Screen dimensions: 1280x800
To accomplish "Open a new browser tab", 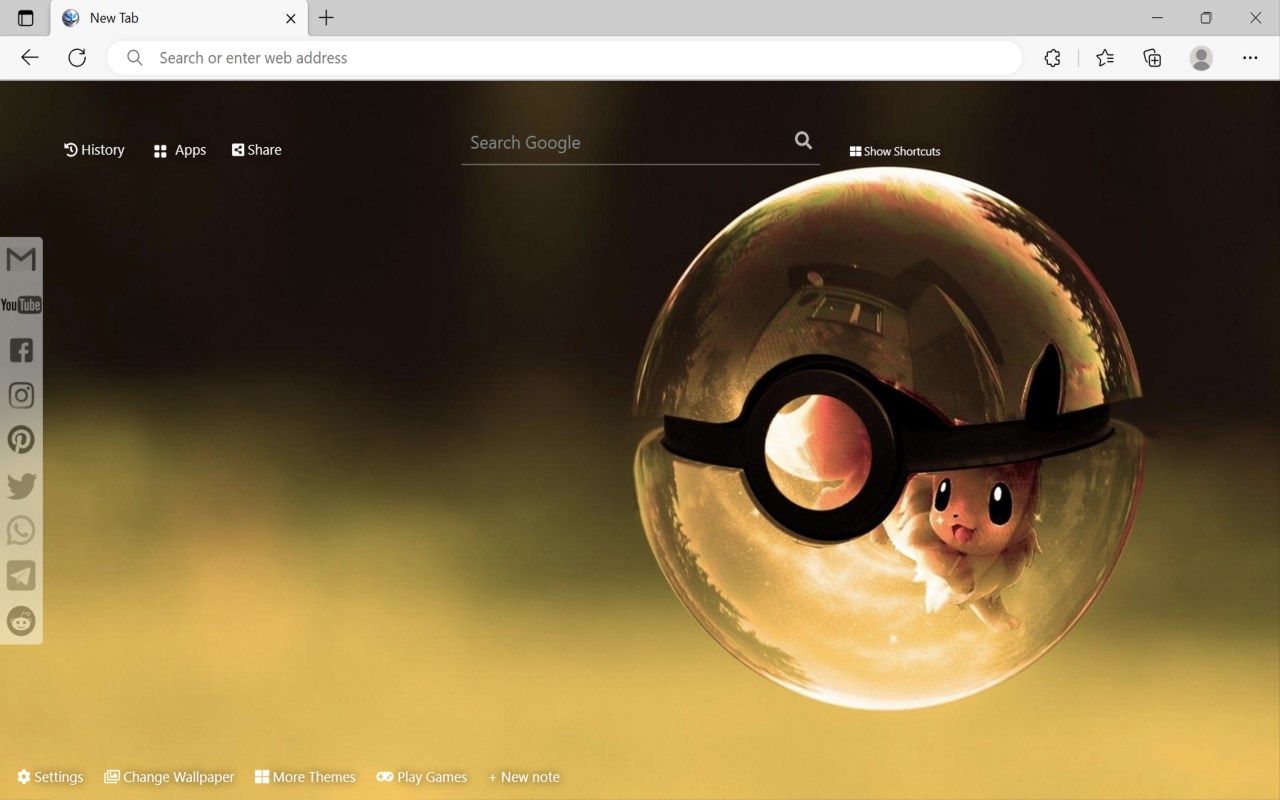I will point(326,18).
